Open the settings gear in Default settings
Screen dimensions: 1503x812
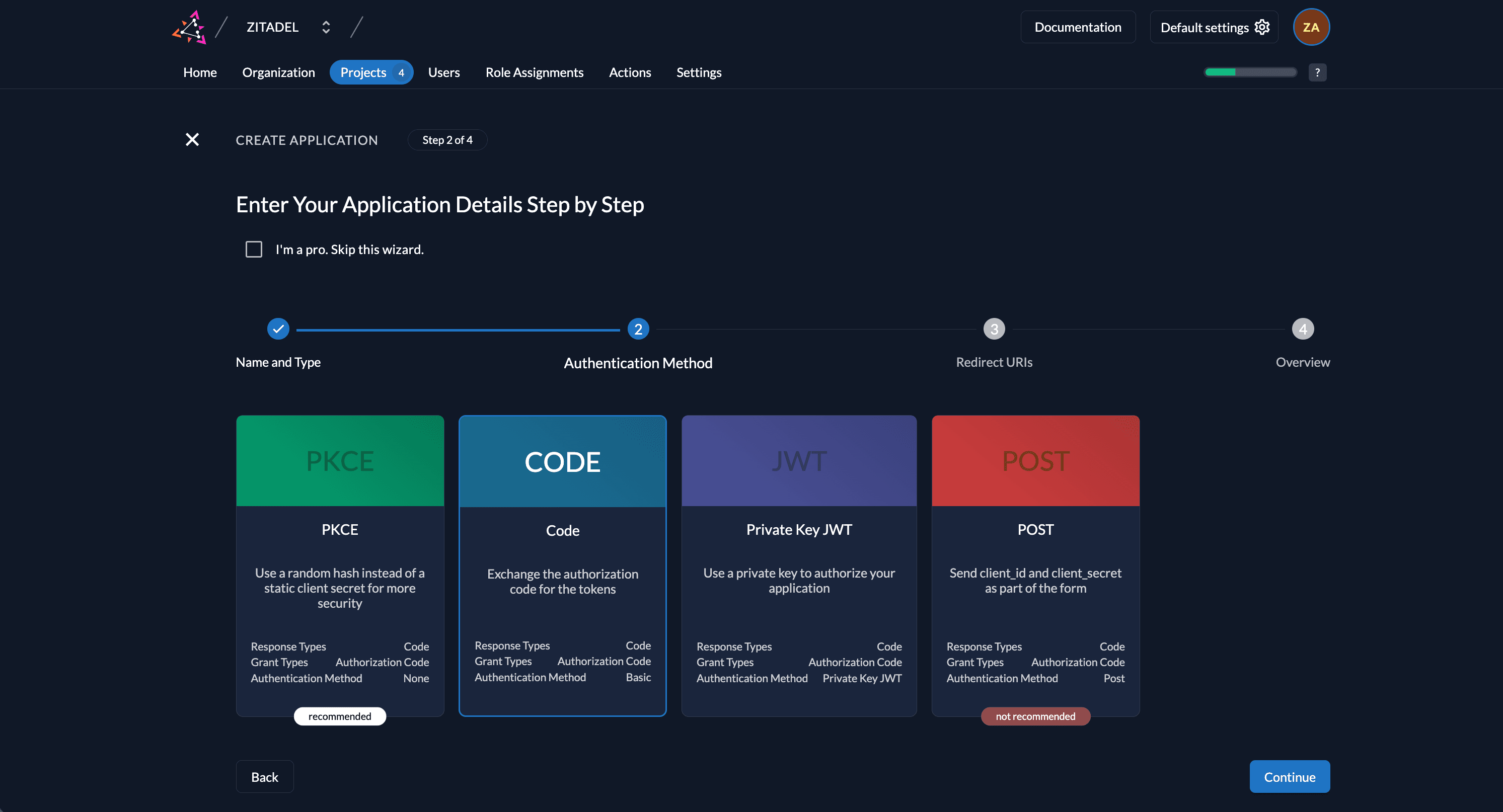tap(1261, 27)
